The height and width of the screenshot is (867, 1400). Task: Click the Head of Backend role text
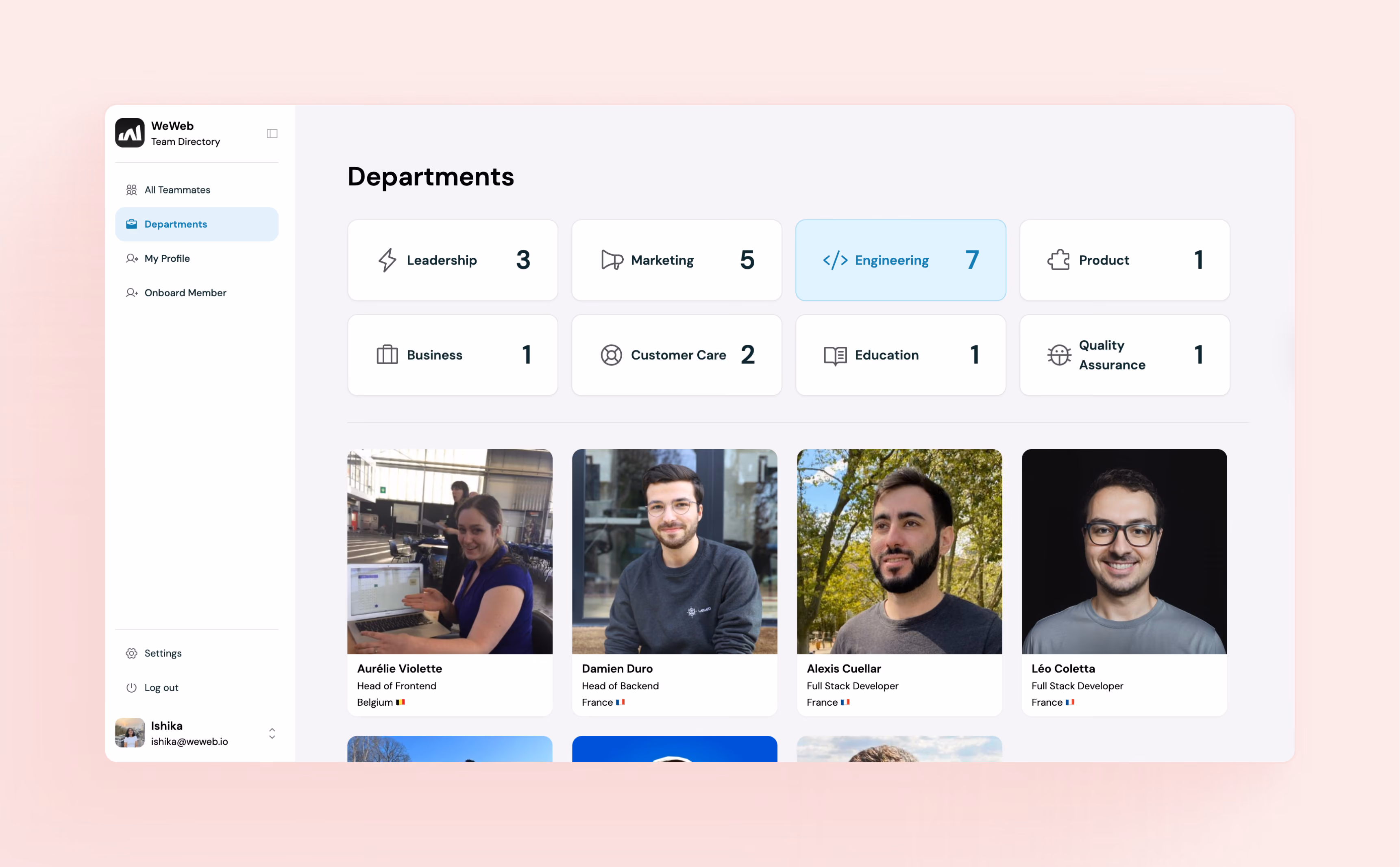click(620, 687)
